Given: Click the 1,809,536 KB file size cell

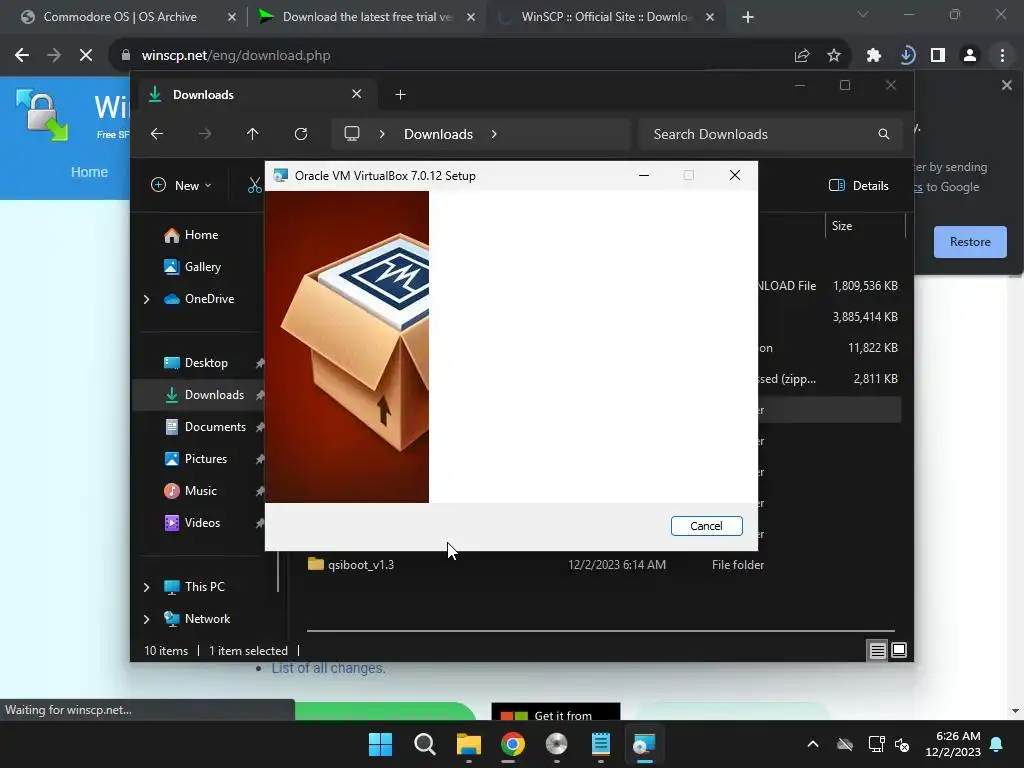Looking at the screenshot, I should pyautogui.click(x=865, y=286).
